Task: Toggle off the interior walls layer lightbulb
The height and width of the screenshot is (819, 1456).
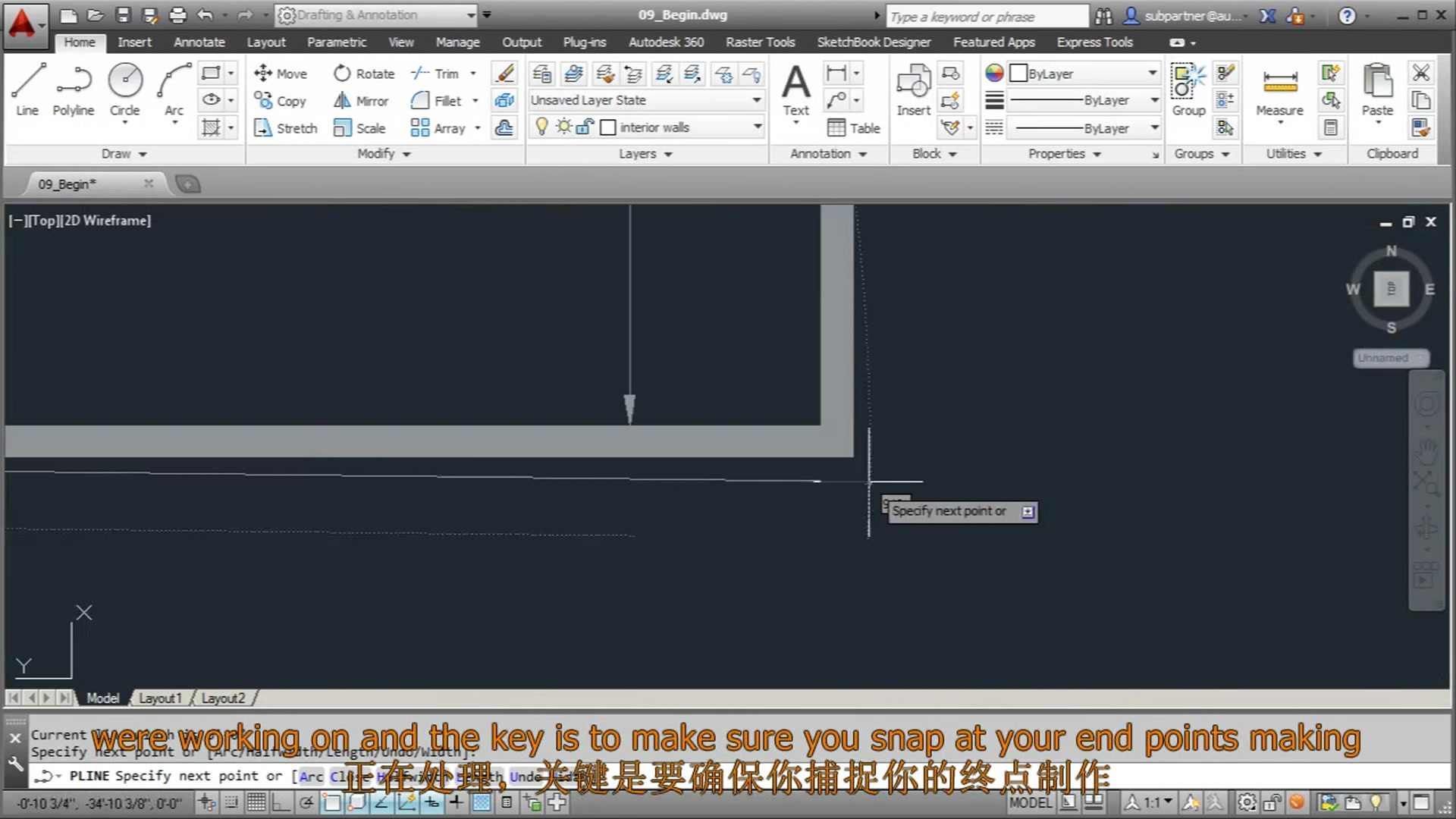Action: pyautogui.click(x=541, y=127)
